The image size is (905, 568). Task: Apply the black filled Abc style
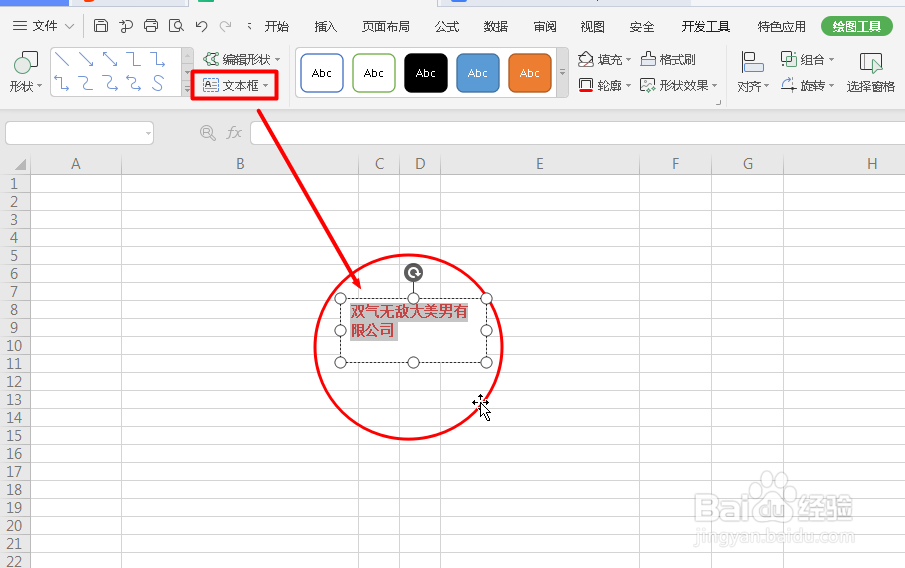[x=425, y=73]
